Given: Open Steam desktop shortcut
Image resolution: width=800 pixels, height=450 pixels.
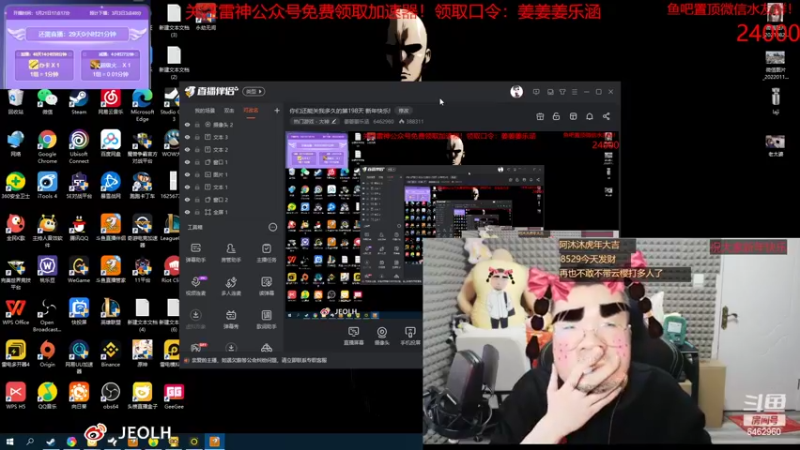Looking at the screenshot, I should tap(79, 102).
